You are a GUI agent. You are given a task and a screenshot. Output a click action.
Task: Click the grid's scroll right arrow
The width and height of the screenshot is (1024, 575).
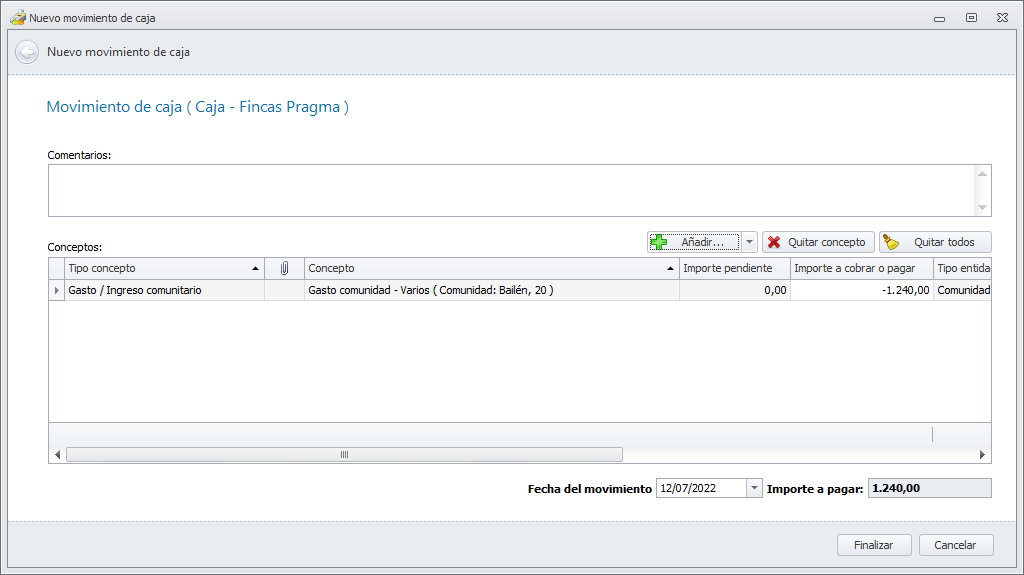click(x=982, y=454)
